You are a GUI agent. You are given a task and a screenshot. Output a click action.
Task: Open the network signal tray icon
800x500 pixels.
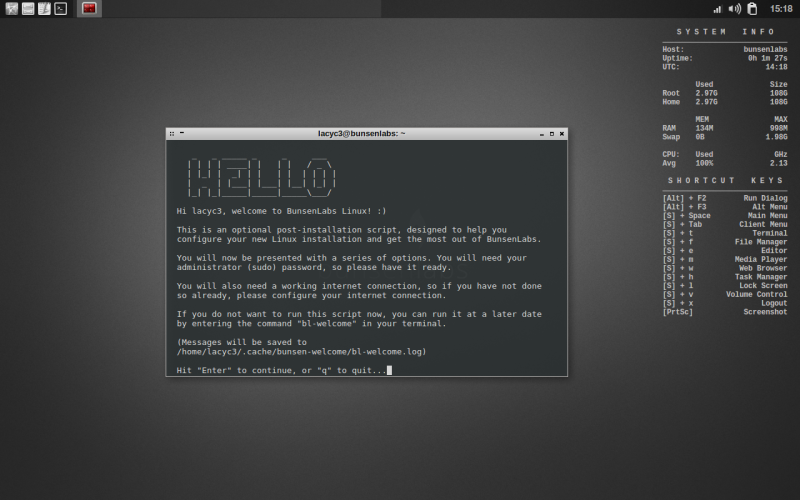tap(717, 9)
